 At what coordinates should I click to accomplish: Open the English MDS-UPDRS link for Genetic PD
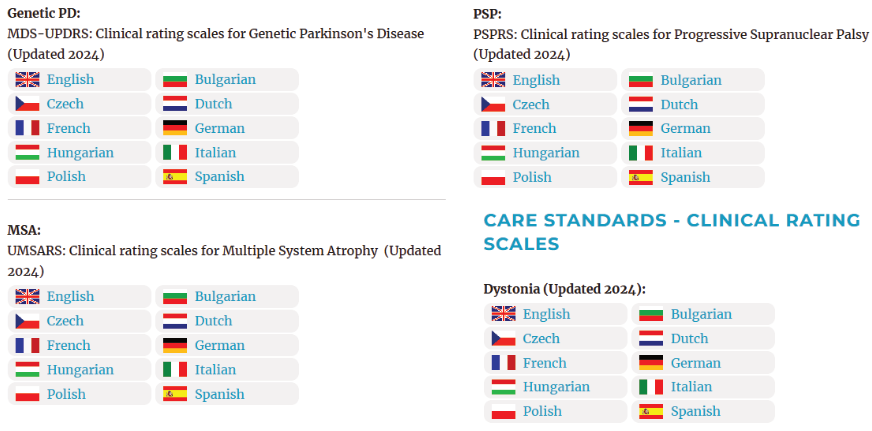70,80
